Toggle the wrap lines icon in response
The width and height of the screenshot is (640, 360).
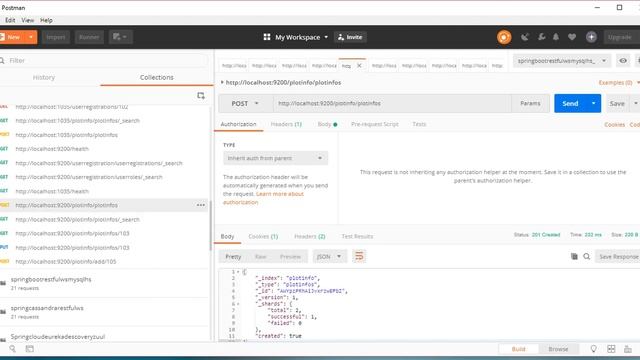(359, 256)
